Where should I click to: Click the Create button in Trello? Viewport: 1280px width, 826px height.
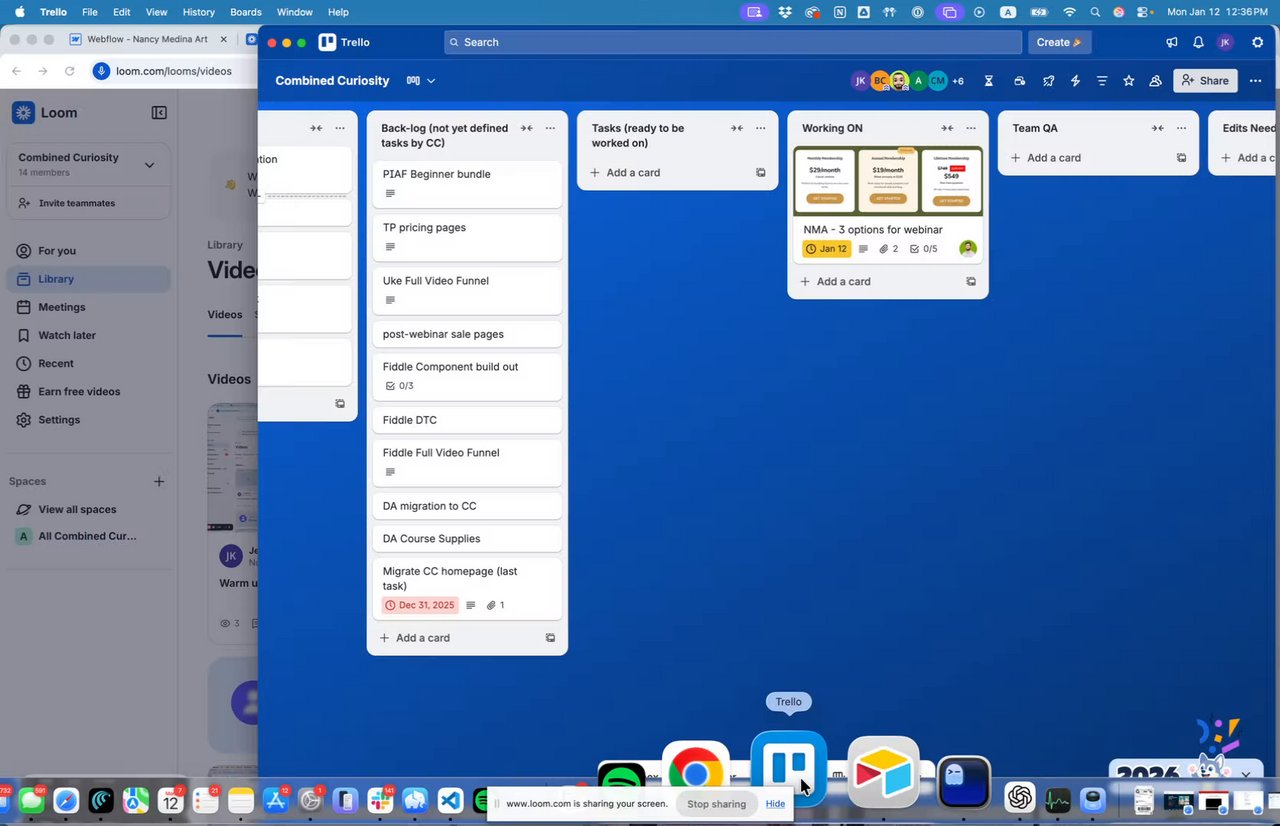1059,42
